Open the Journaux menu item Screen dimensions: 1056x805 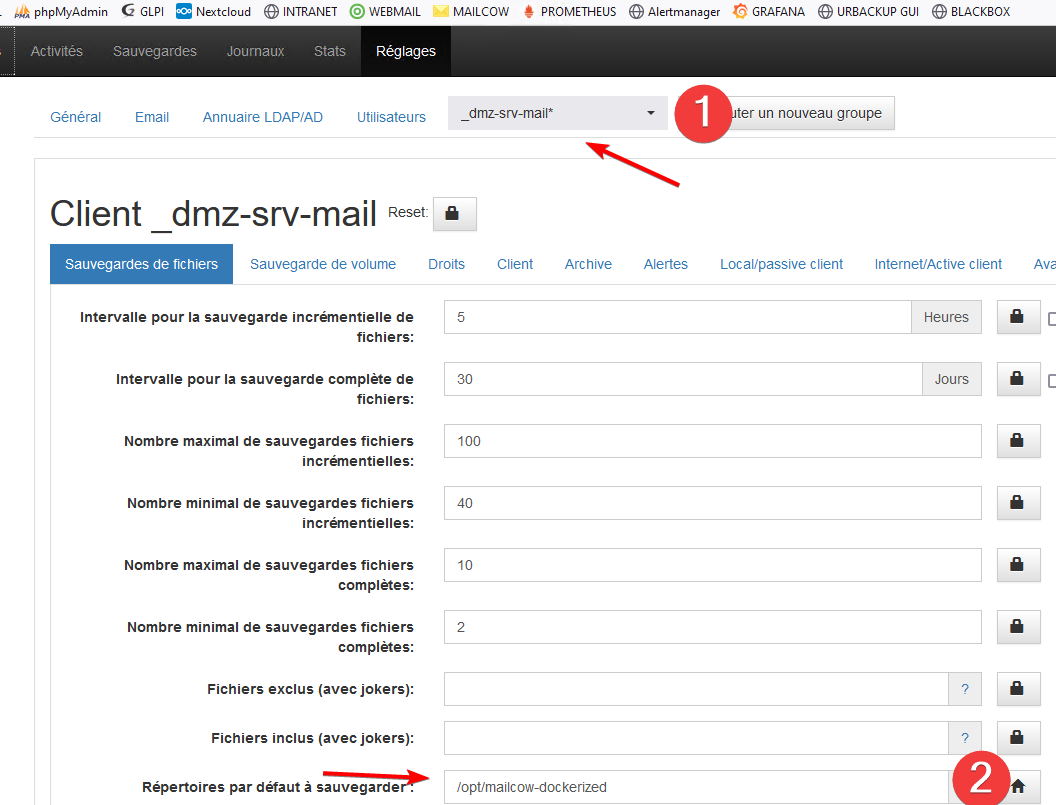coord(255,51)
